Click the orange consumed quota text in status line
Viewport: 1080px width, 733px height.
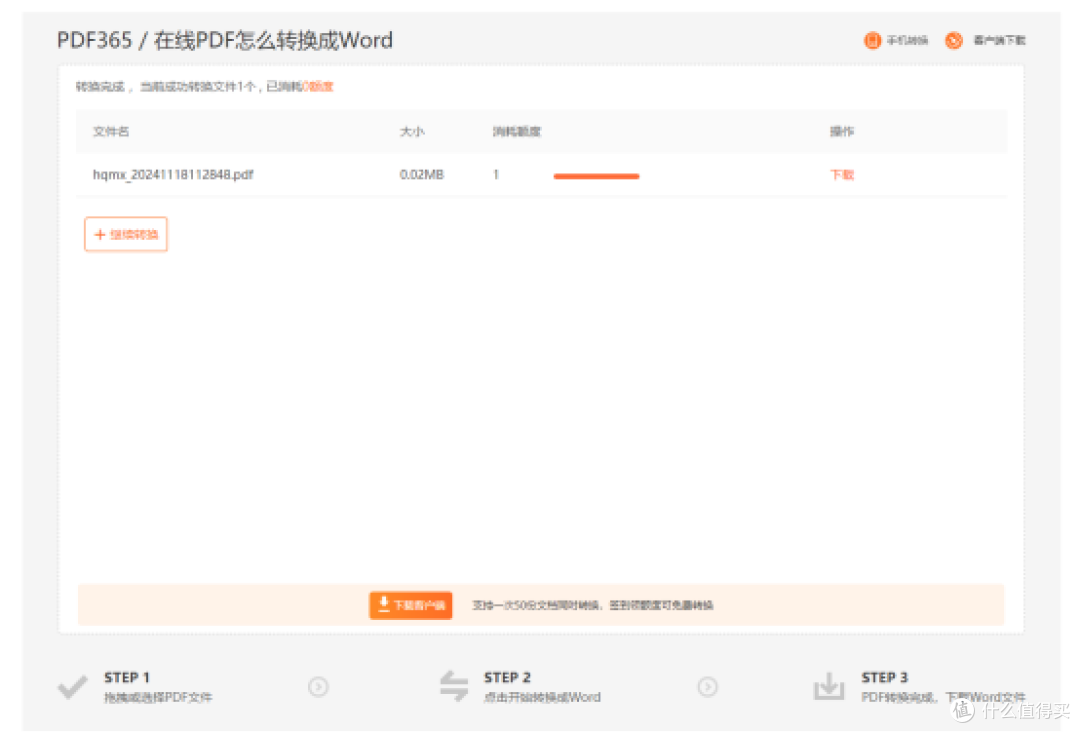[318, 87]
